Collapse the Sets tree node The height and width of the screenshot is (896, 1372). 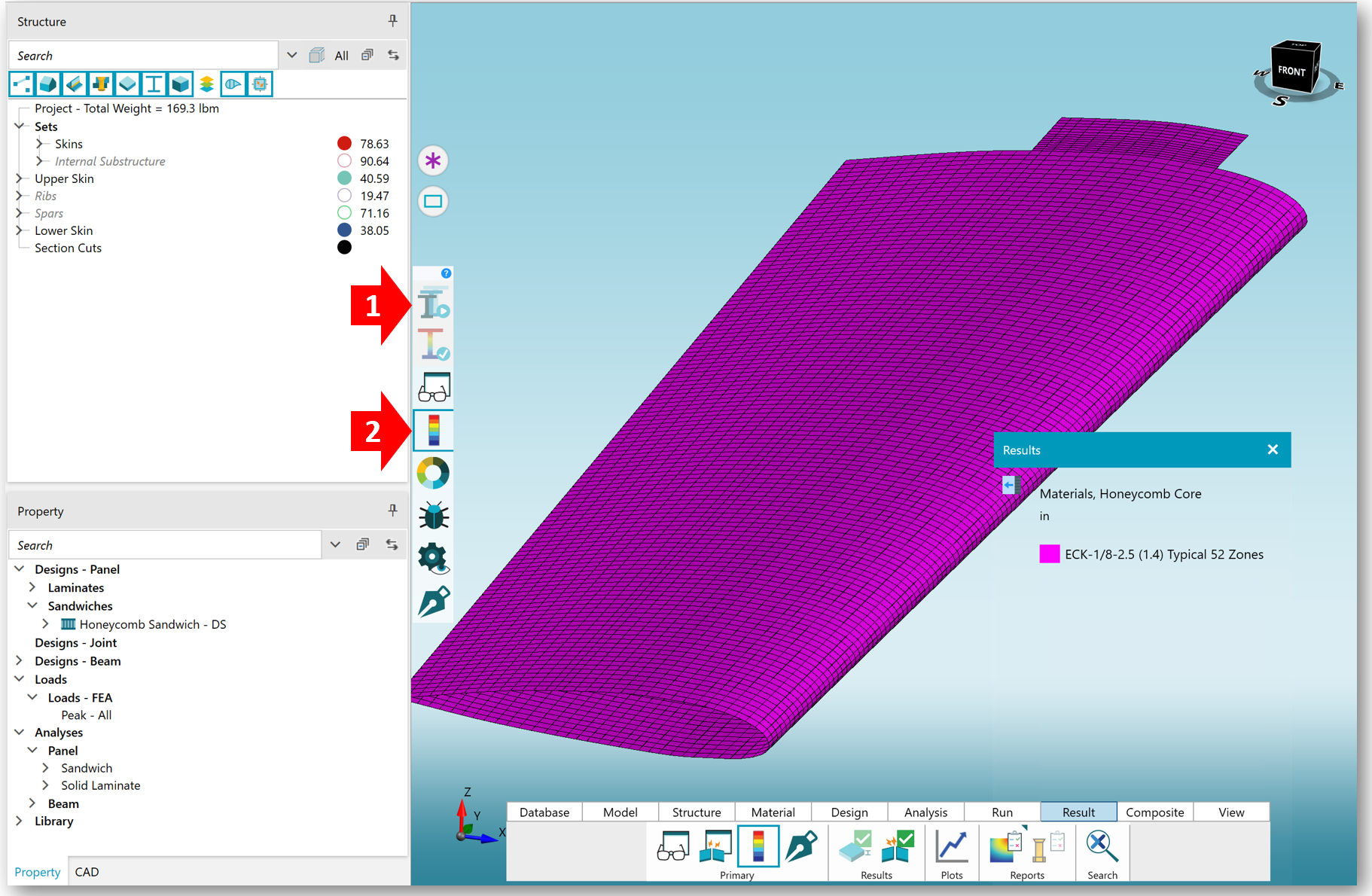click(x=20, y=126)
